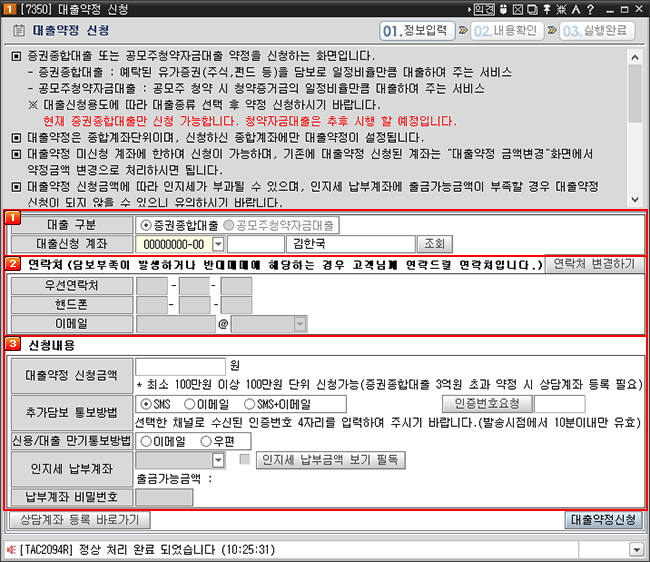Minimize the 대출약정 신청 window
This screenshot has height=562, width=650.
609,10
